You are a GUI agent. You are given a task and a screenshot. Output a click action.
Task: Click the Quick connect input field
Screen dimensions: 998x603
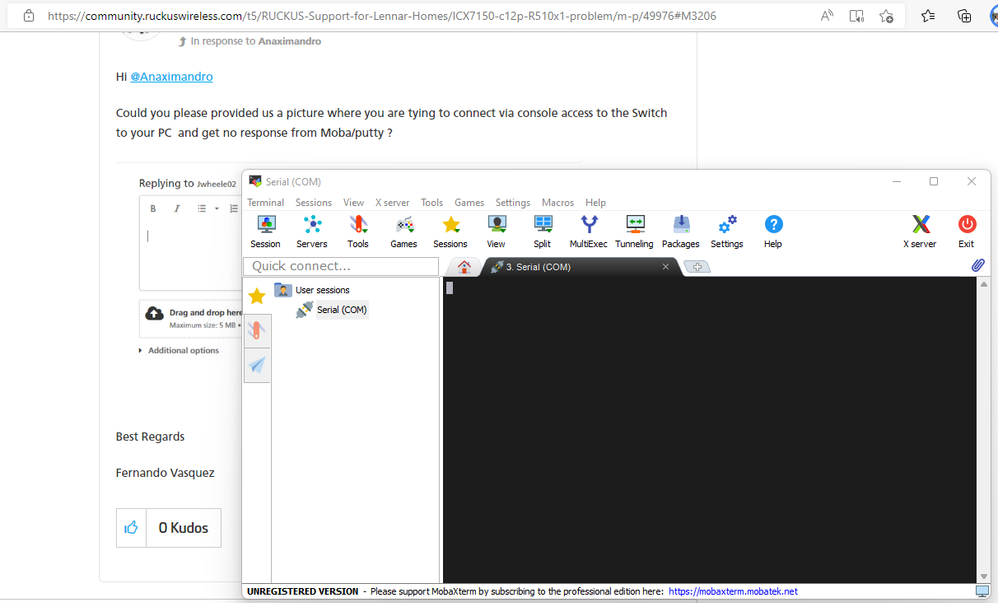[341, 266]
